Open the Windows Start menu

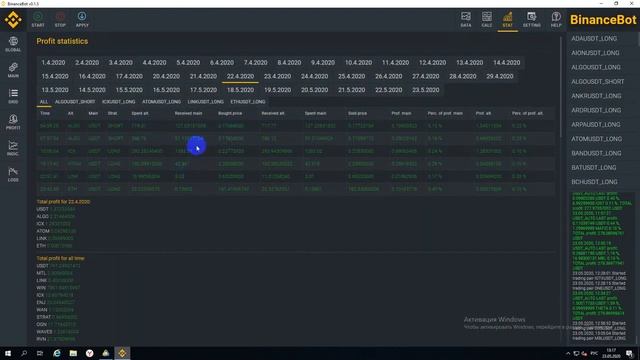(x=8, y=353)
